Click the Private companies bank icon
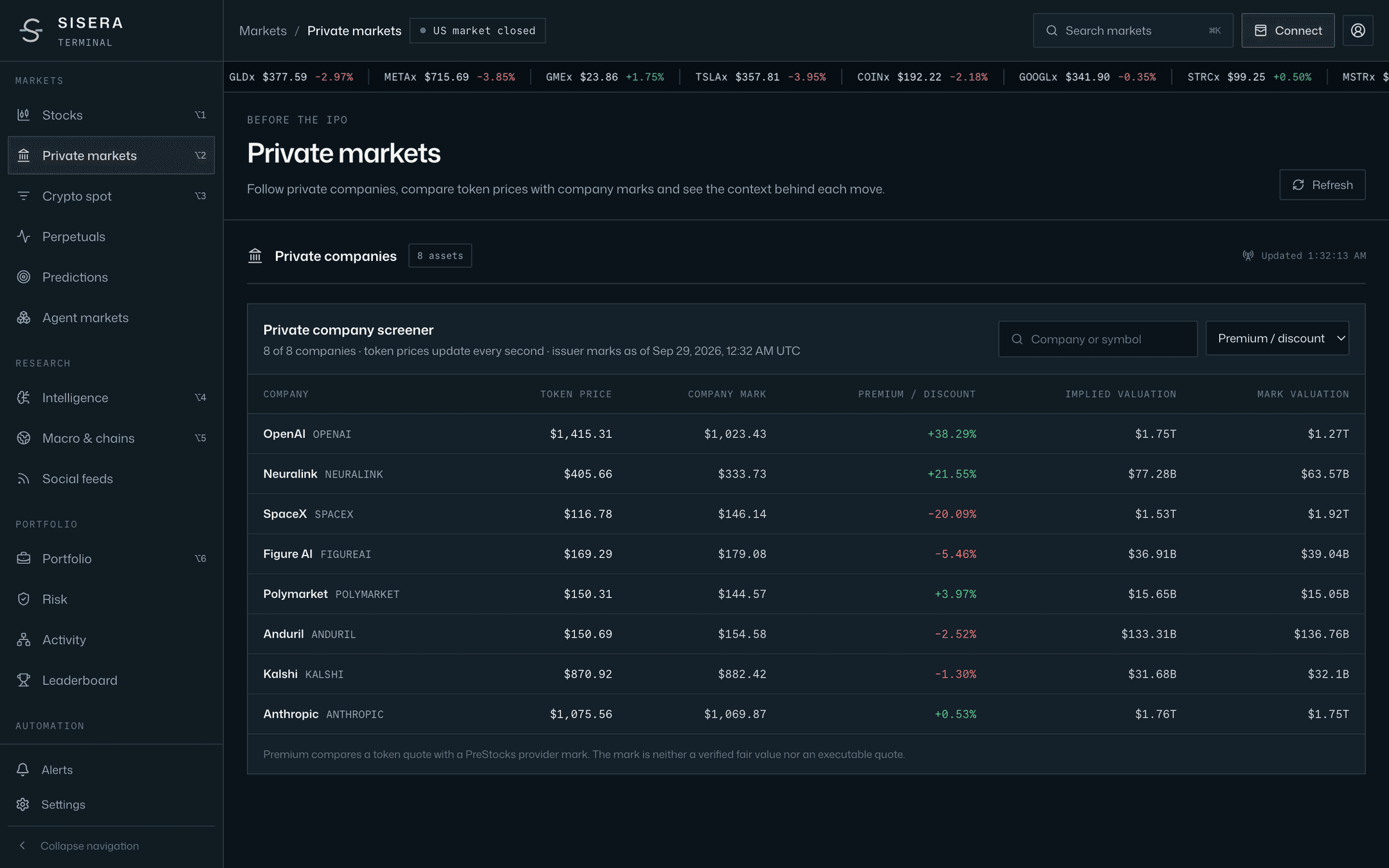The image size is (1389, 868). [x=255, y=256]
